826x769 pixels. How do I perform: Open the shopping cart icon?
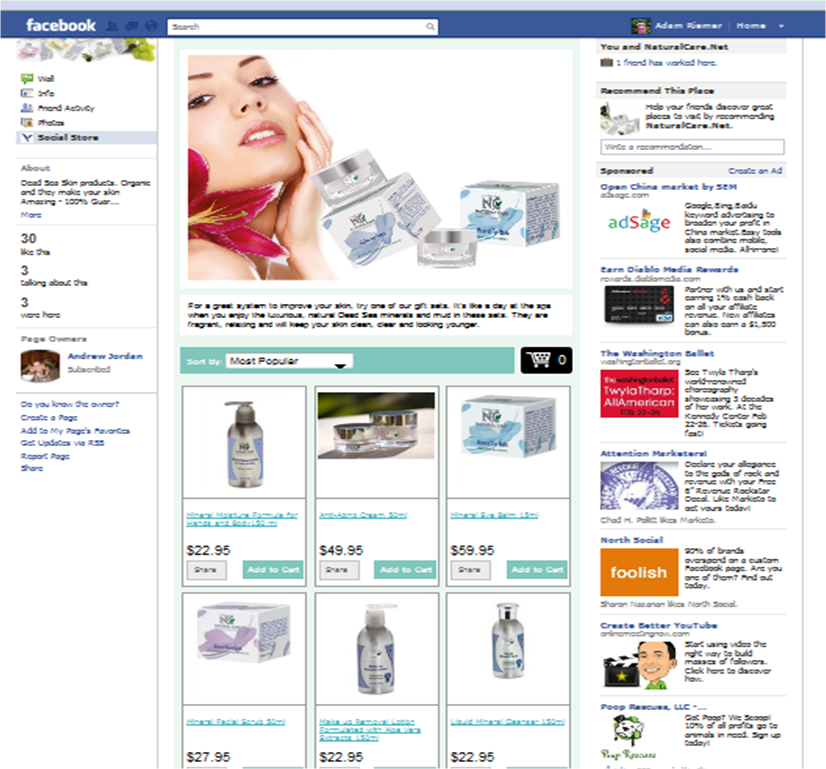tap(546, 360)
